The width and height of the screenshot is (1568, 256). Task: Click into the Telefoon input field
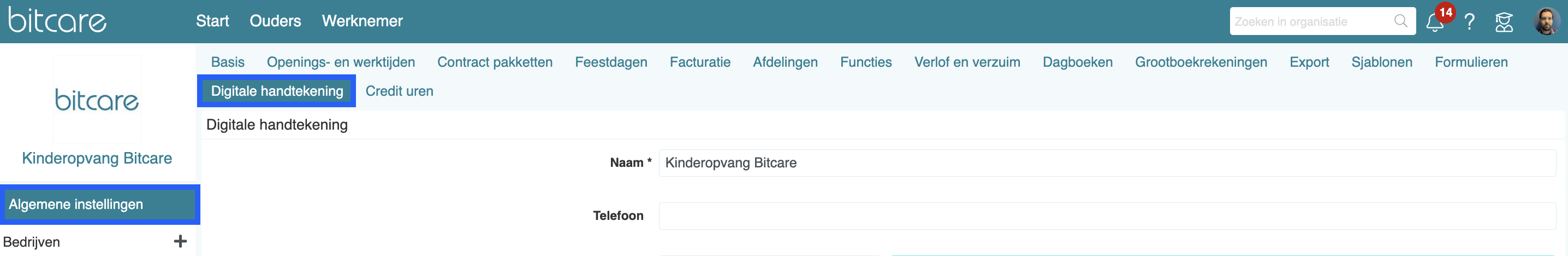(x=1107, y=216)
